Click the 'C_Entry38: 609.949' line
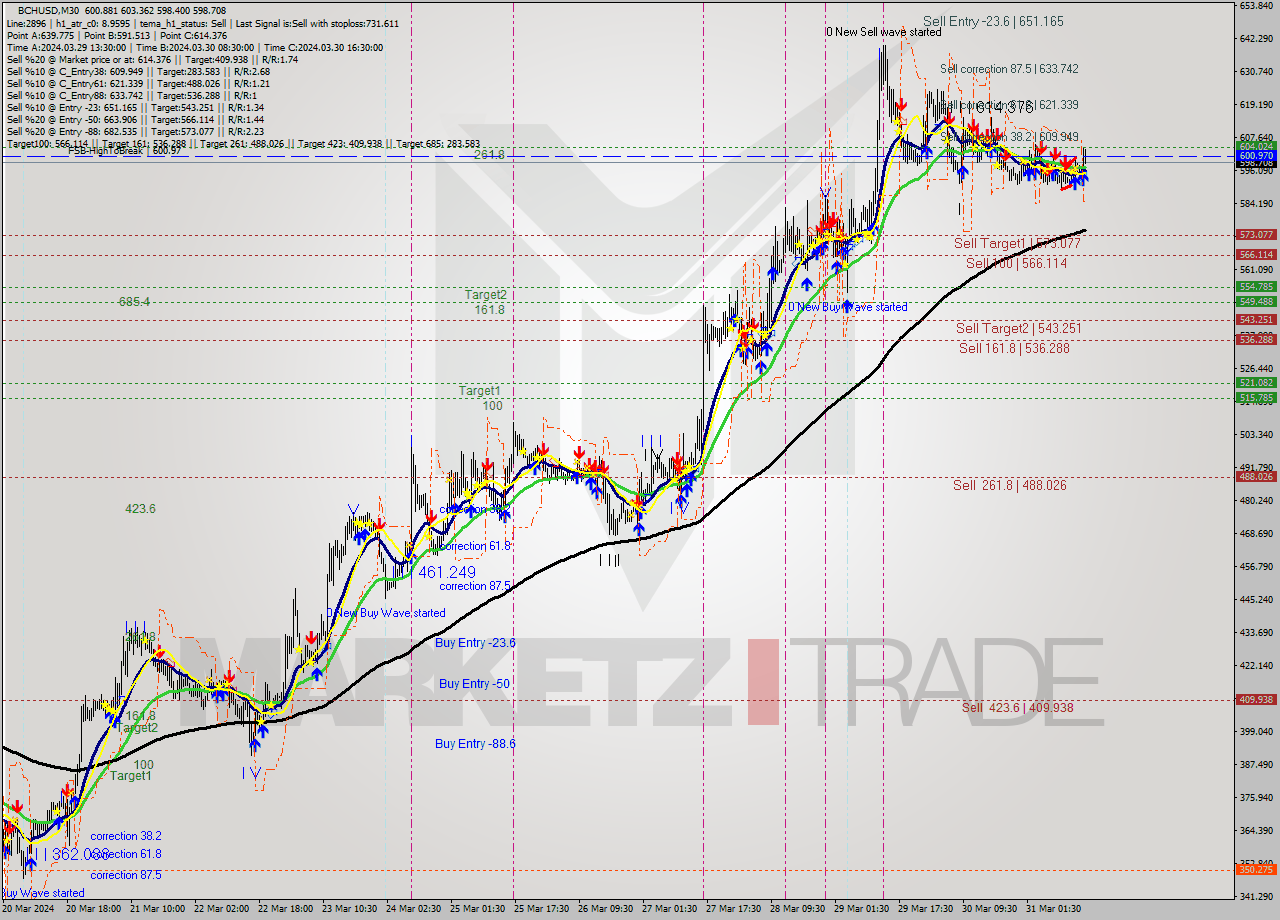1280x920 pixels. click(138, 71)
